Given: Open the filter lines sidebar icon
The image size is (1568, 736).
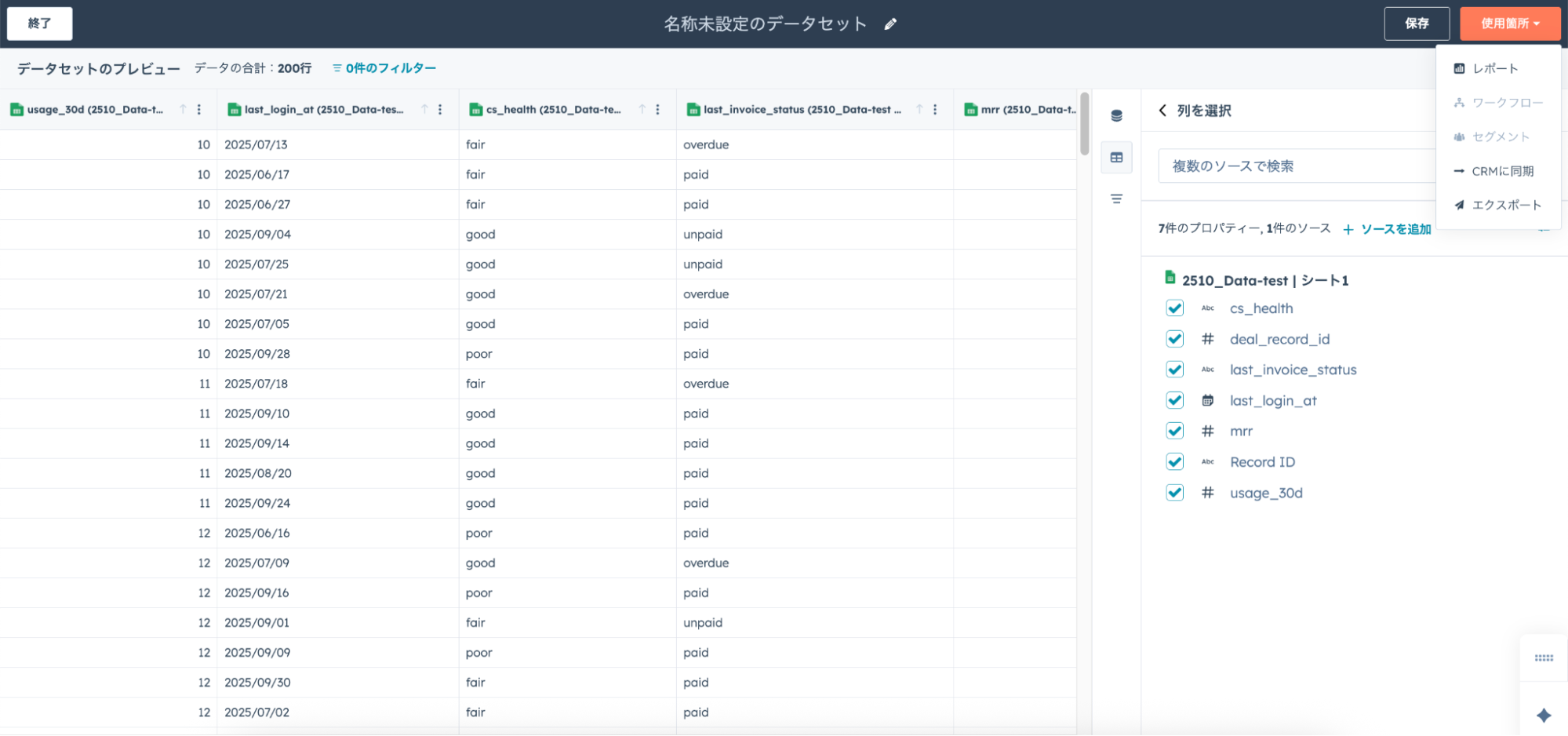Looking at the screenshot, I should [x=1116, y=199].
